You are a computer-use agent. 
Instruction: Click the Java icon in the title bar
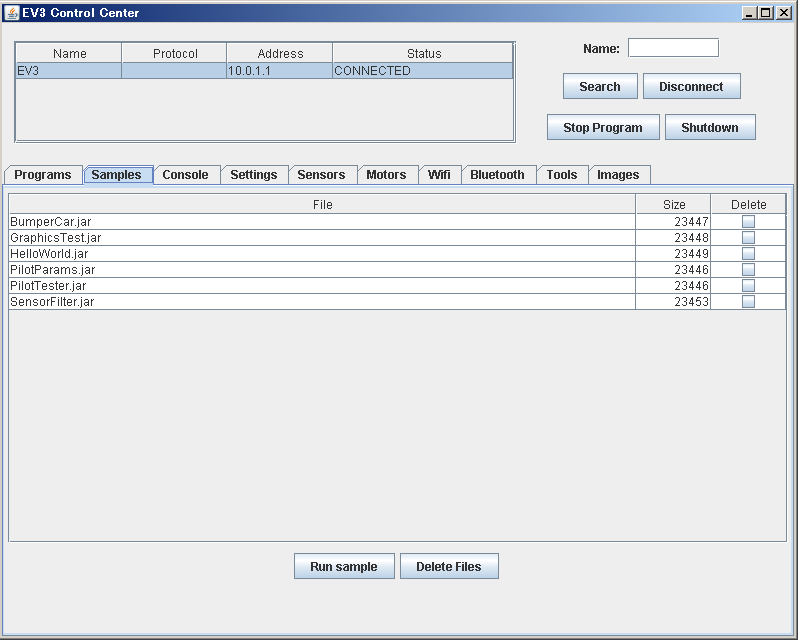[x=12, y=13]
